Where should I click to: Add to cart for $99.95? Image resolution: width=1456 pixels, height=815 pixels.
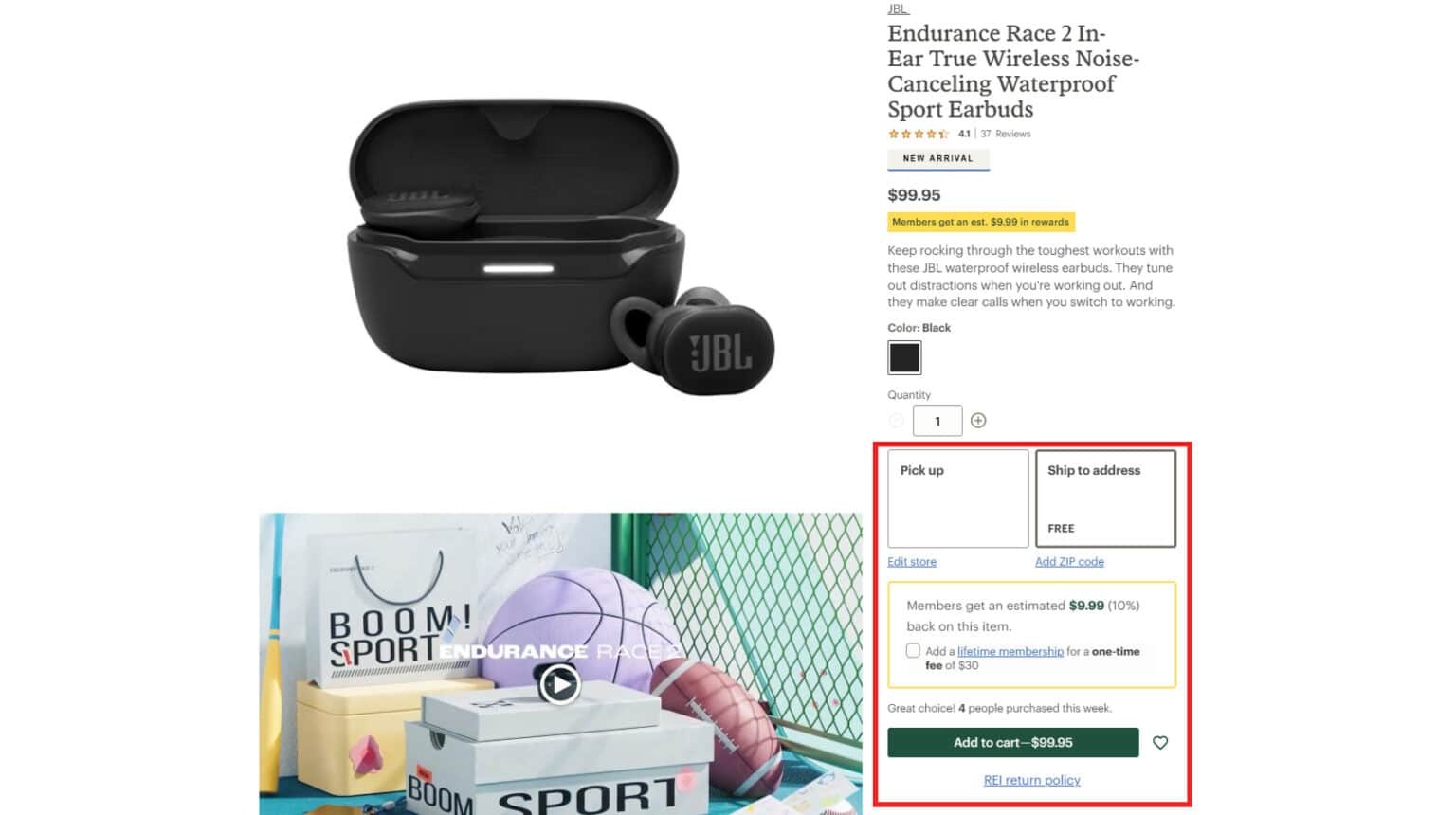1013,743
